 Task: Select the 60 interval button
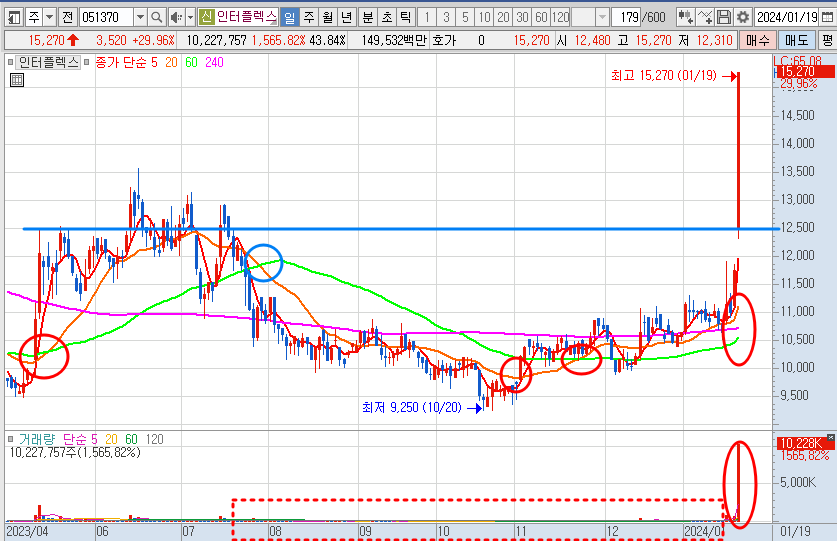(x=541, y=18)
